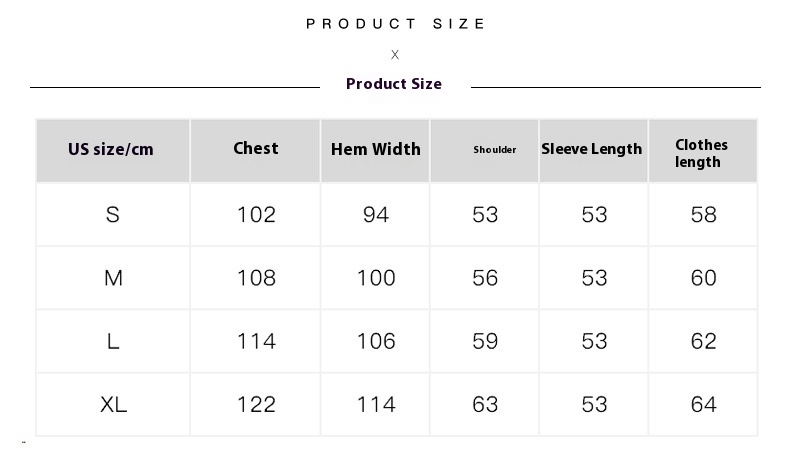Viewport: 790px width, 451px height.
Task: Click shoulder value 59 for size L
Action: [485, 341]
